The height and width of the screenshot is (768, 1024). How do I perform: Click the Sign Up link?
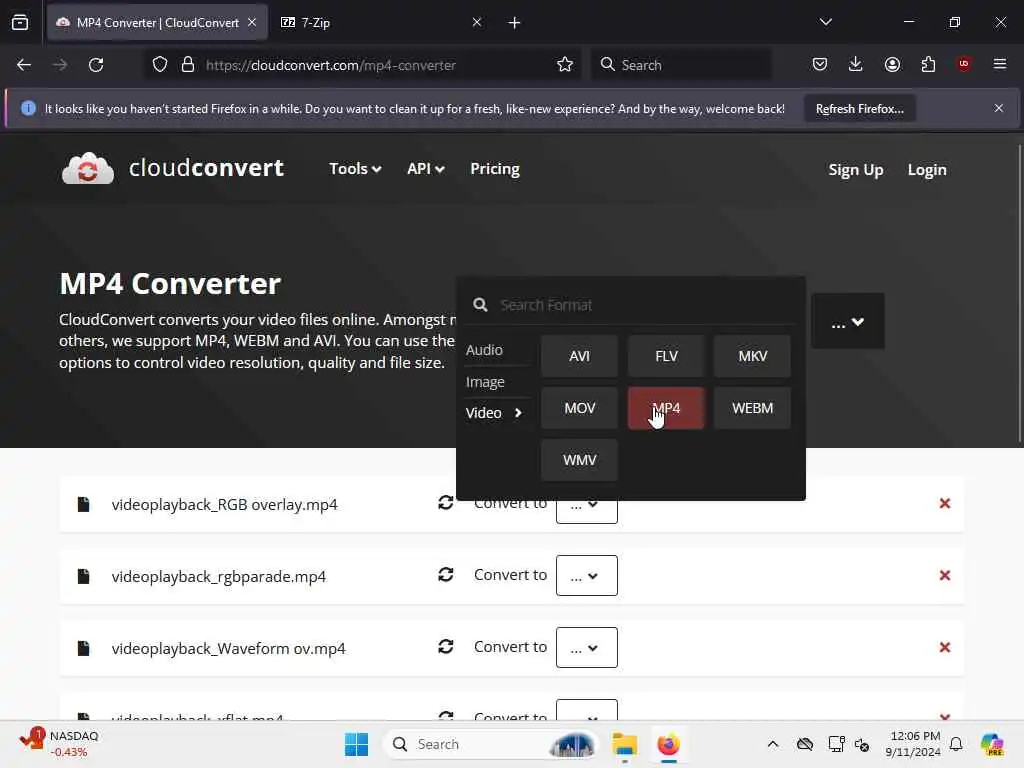(856, 170)
